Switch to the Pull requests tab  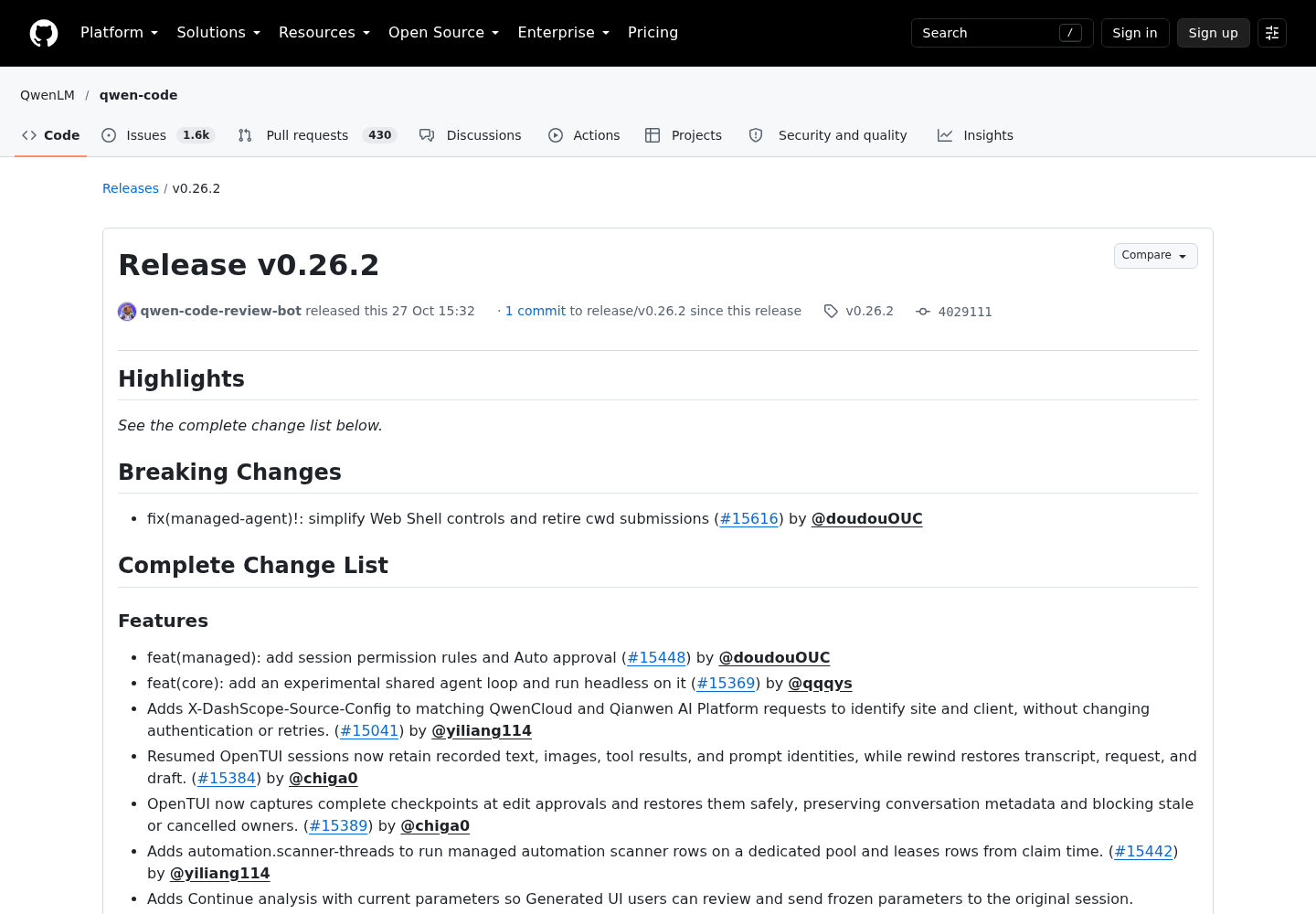click(317, 135)
